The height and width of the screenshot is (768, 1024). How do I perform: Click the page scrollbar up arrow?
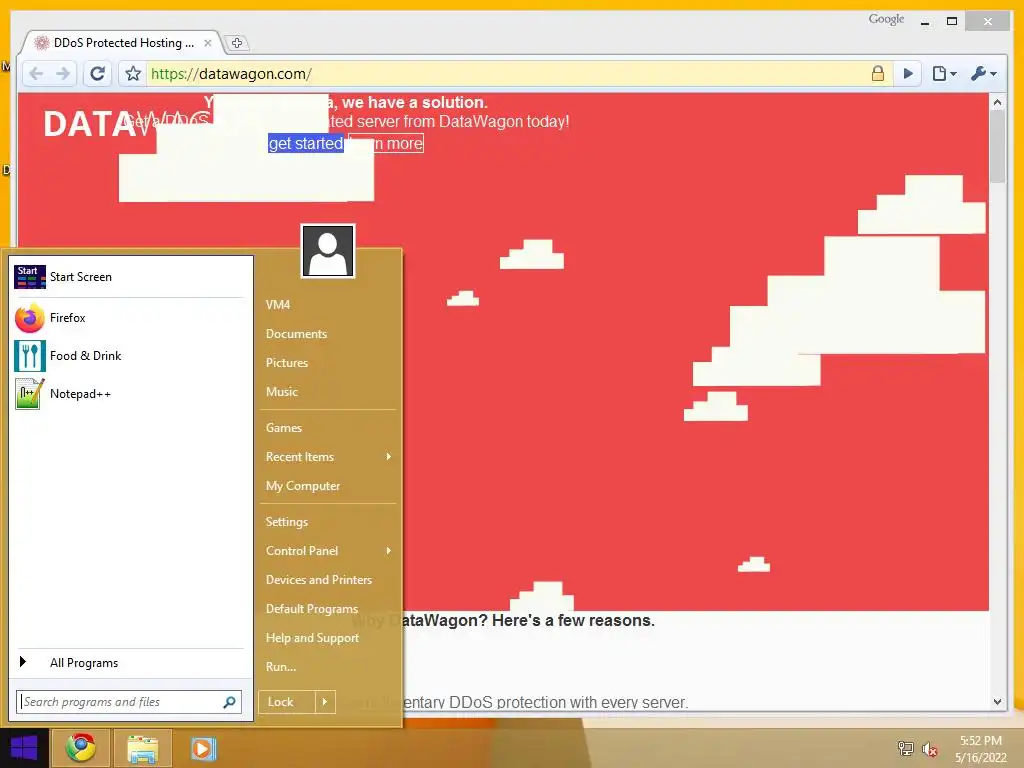click(997, 102)
